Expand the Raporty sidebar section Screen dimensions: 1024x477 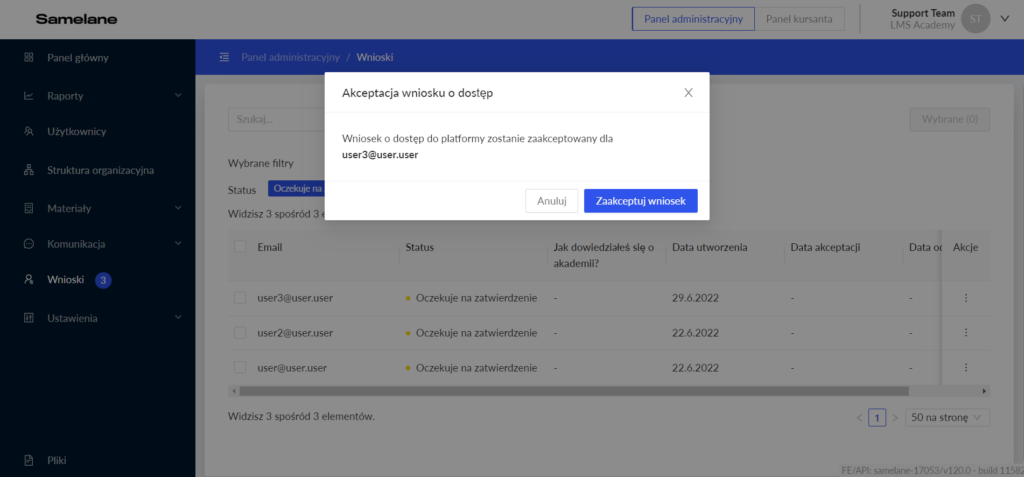tap(177, 96)
